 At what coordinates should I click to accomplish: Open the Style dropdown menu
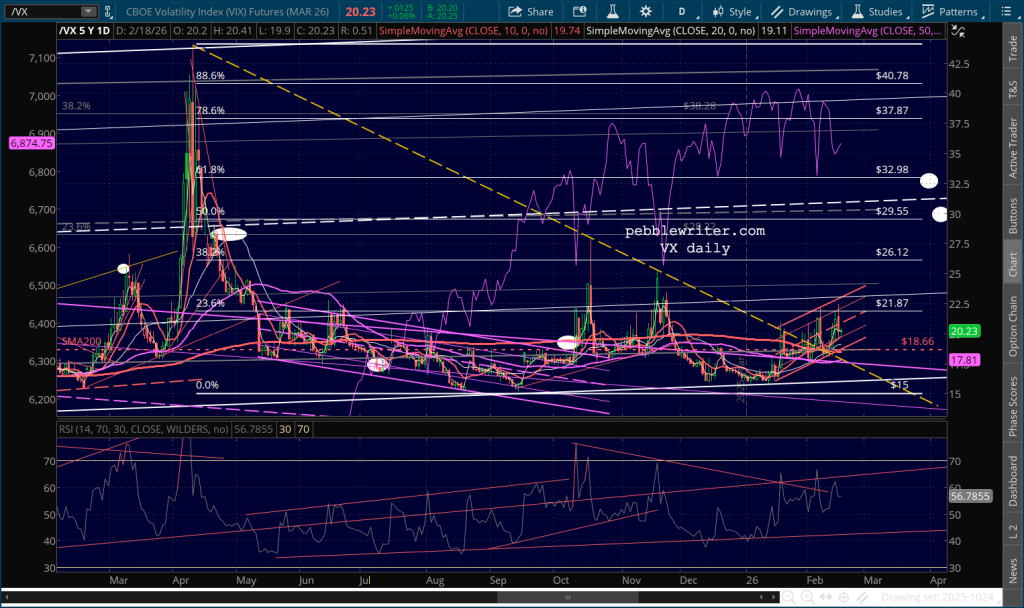tap(731, 12)
